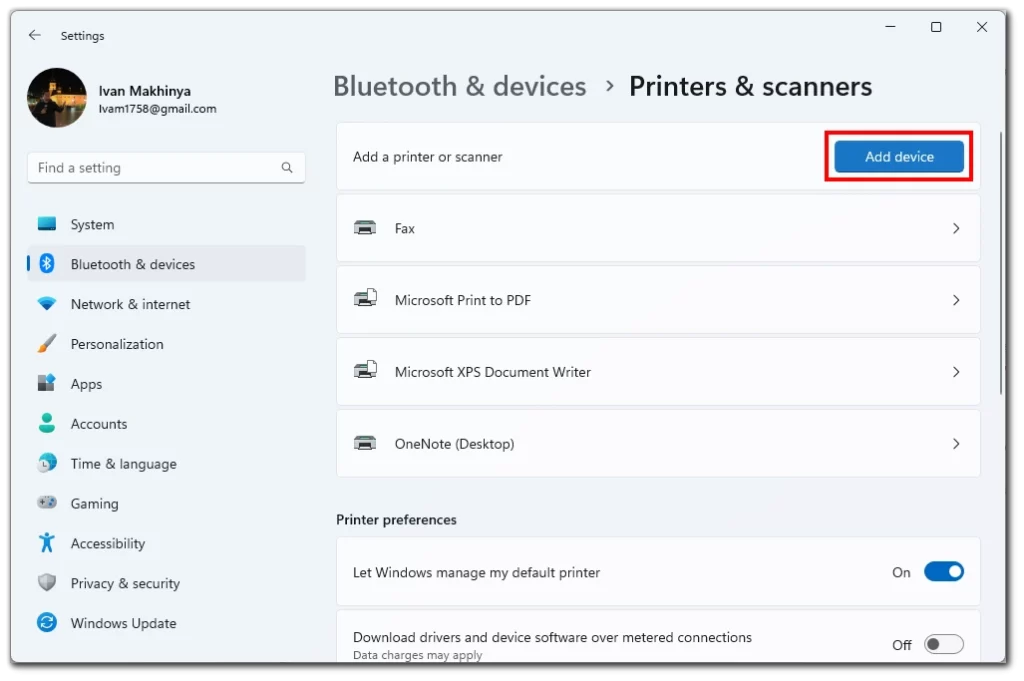Click the Network wifi icon
1024x681 pixels.
(47, 304)
